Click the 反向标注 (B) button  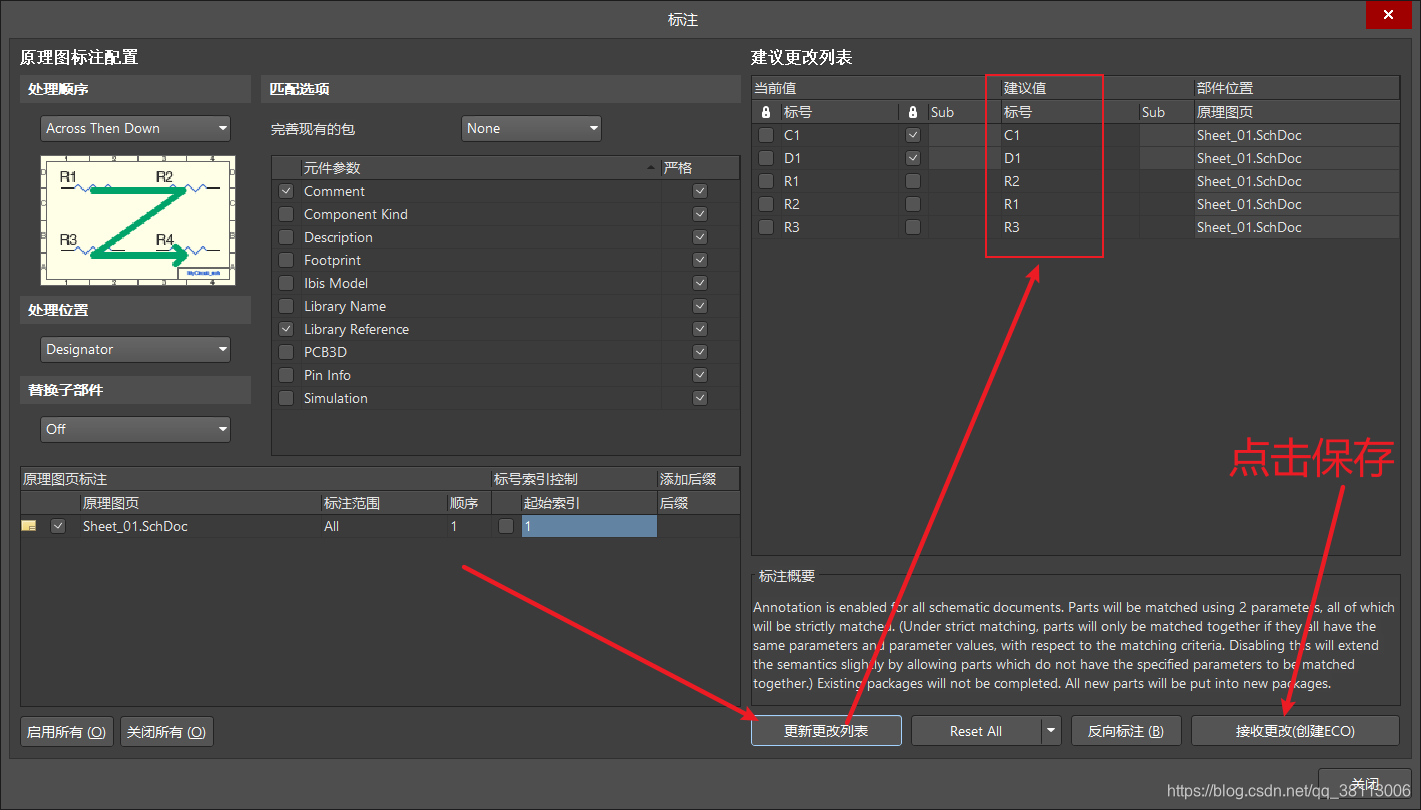point(1126,731)
